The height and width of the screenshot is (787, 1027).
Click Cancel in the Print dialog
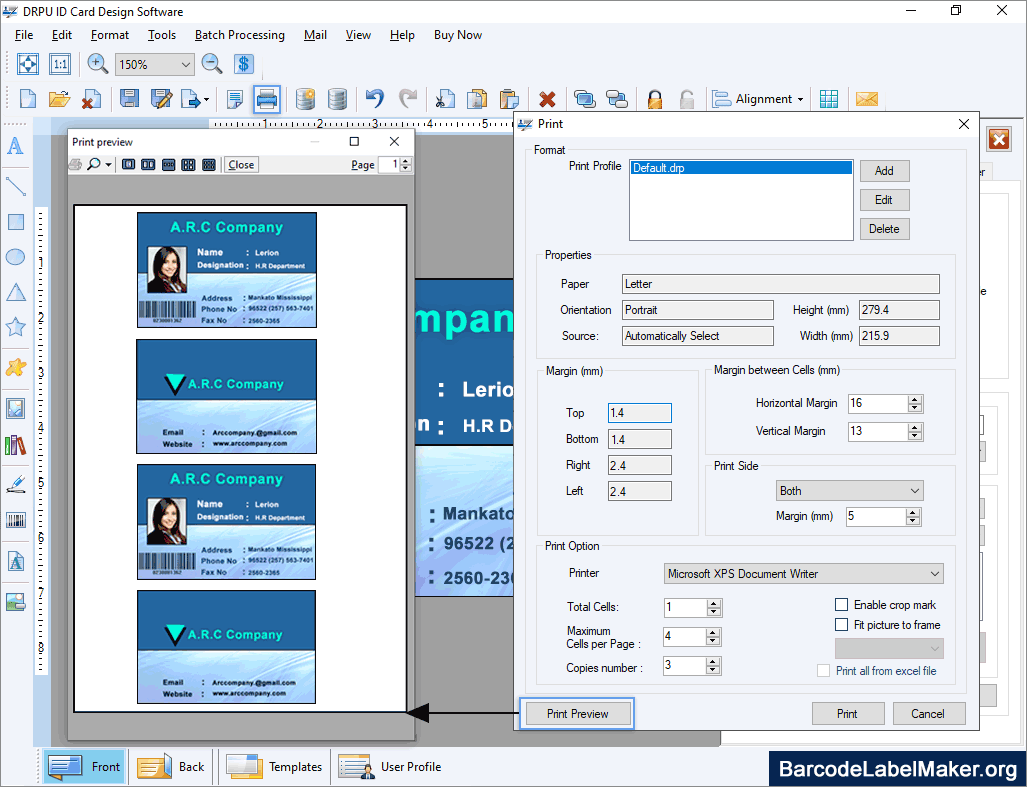[x=928, y=714]
